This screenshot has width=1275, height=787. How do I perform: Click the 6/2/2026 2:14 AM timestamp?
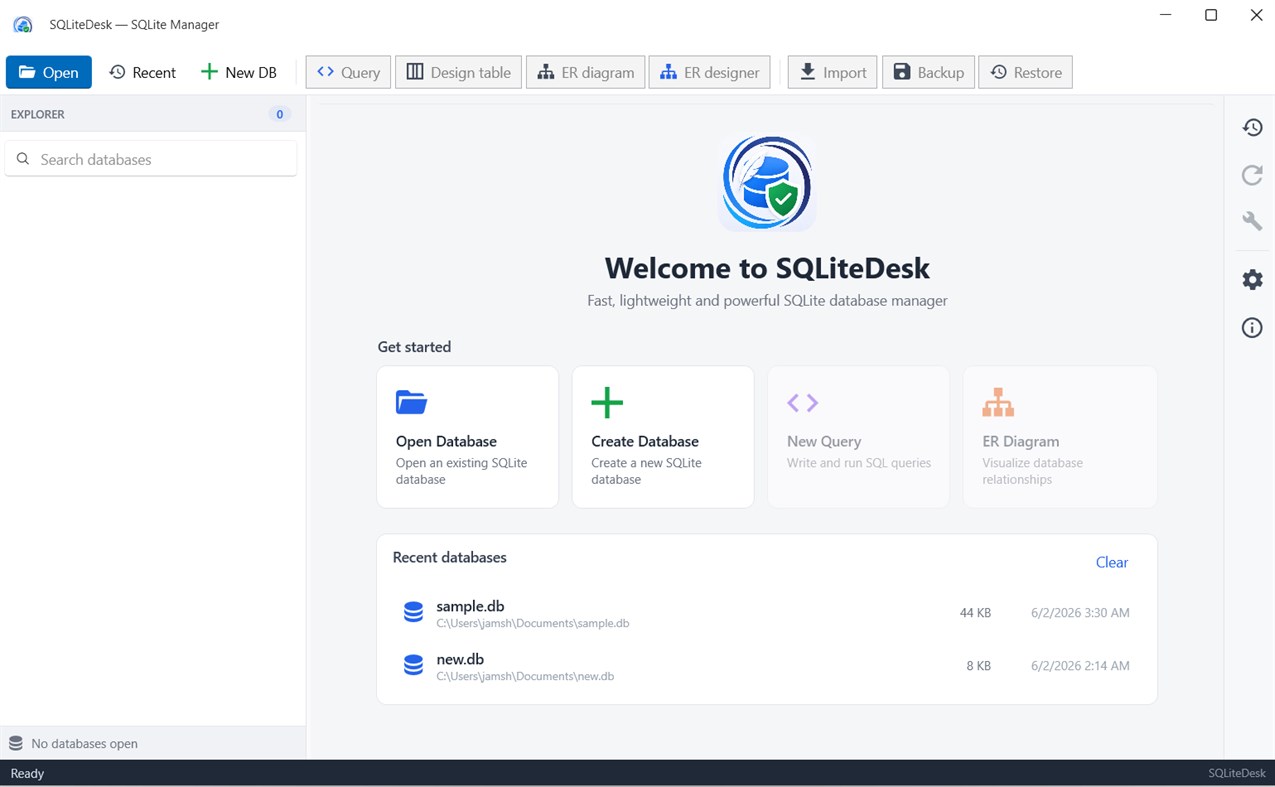(1080, 666)
